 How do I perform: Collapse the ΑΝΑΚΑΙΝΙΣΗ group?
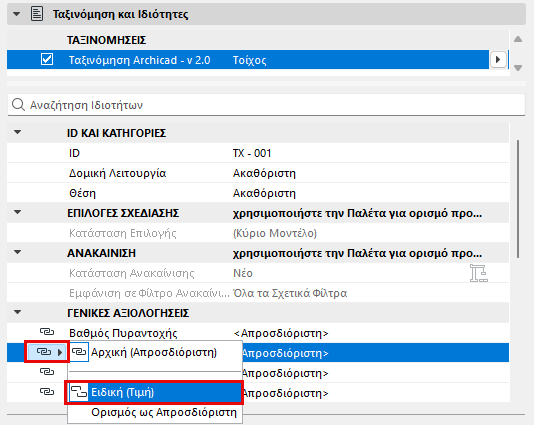(x=17, y=252)
